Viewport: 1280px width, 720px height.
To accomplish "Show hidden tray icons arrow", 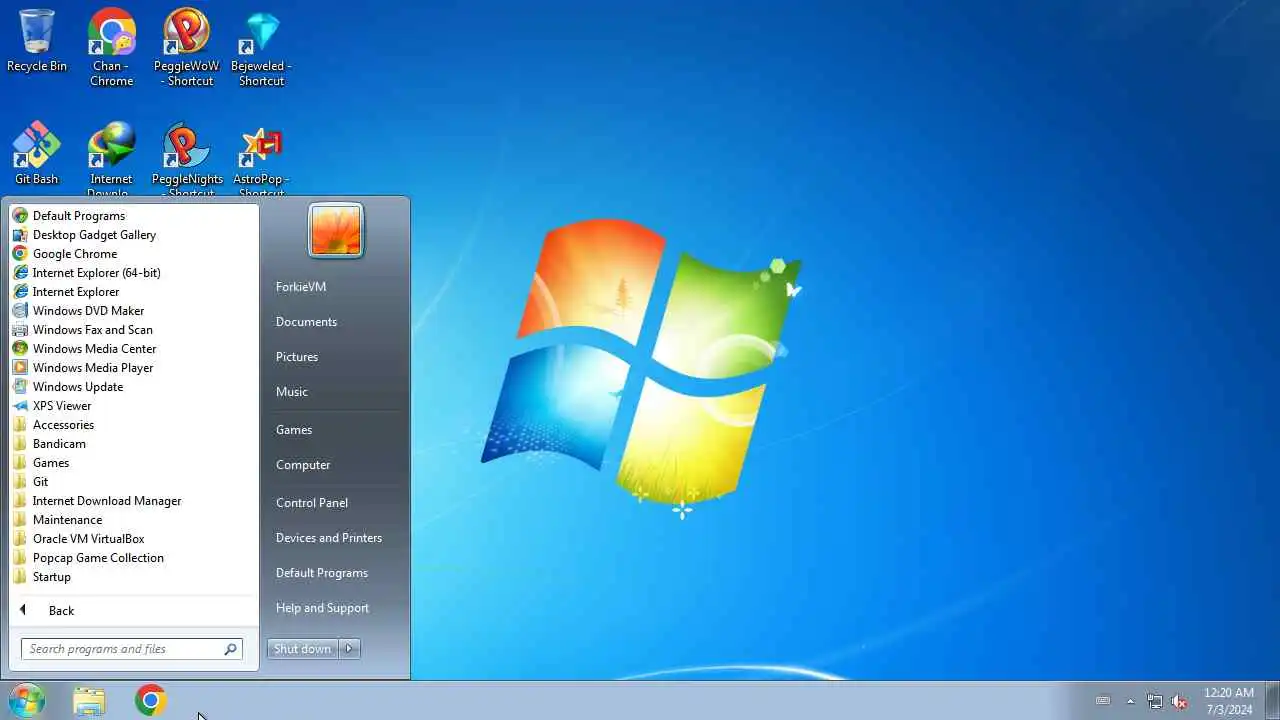I will pyautogui.click(x=1130, y=701).
